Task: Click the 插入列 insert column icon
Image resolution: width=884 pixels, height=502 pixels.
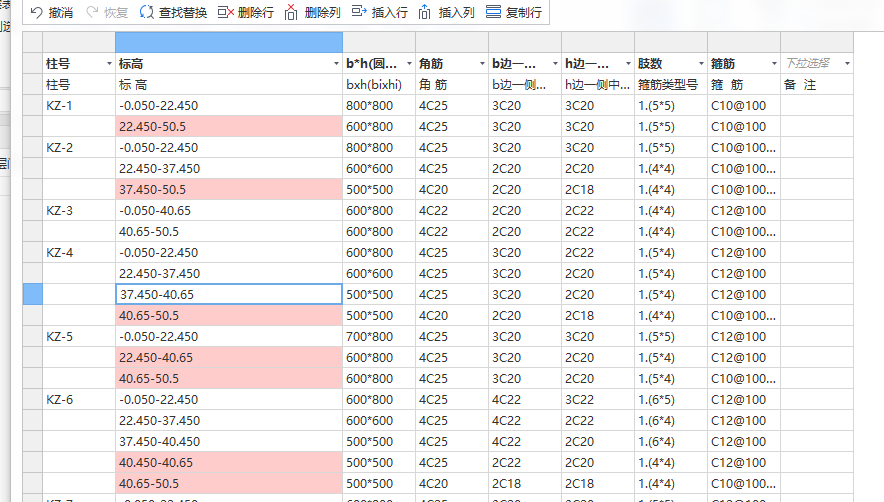Action: point(425,12)
